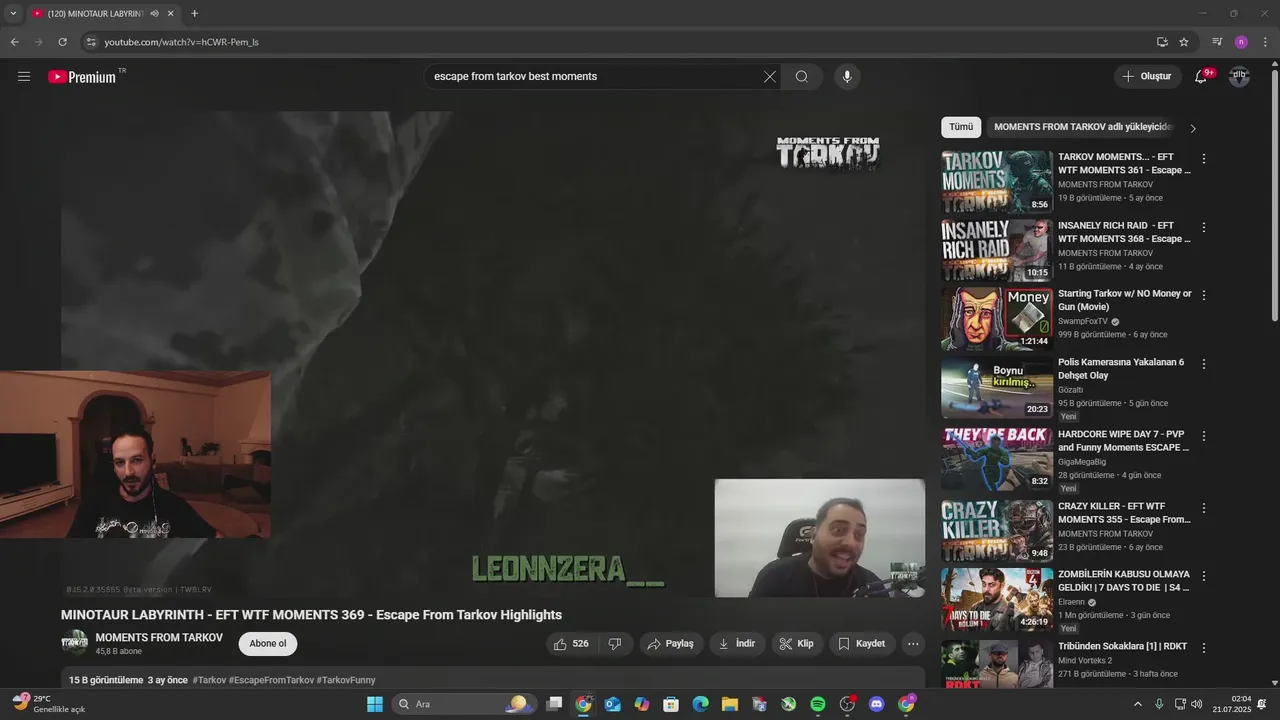1280x720 pixels.
Task: Open YouTube notifications bell
Action: [1202, 76]
